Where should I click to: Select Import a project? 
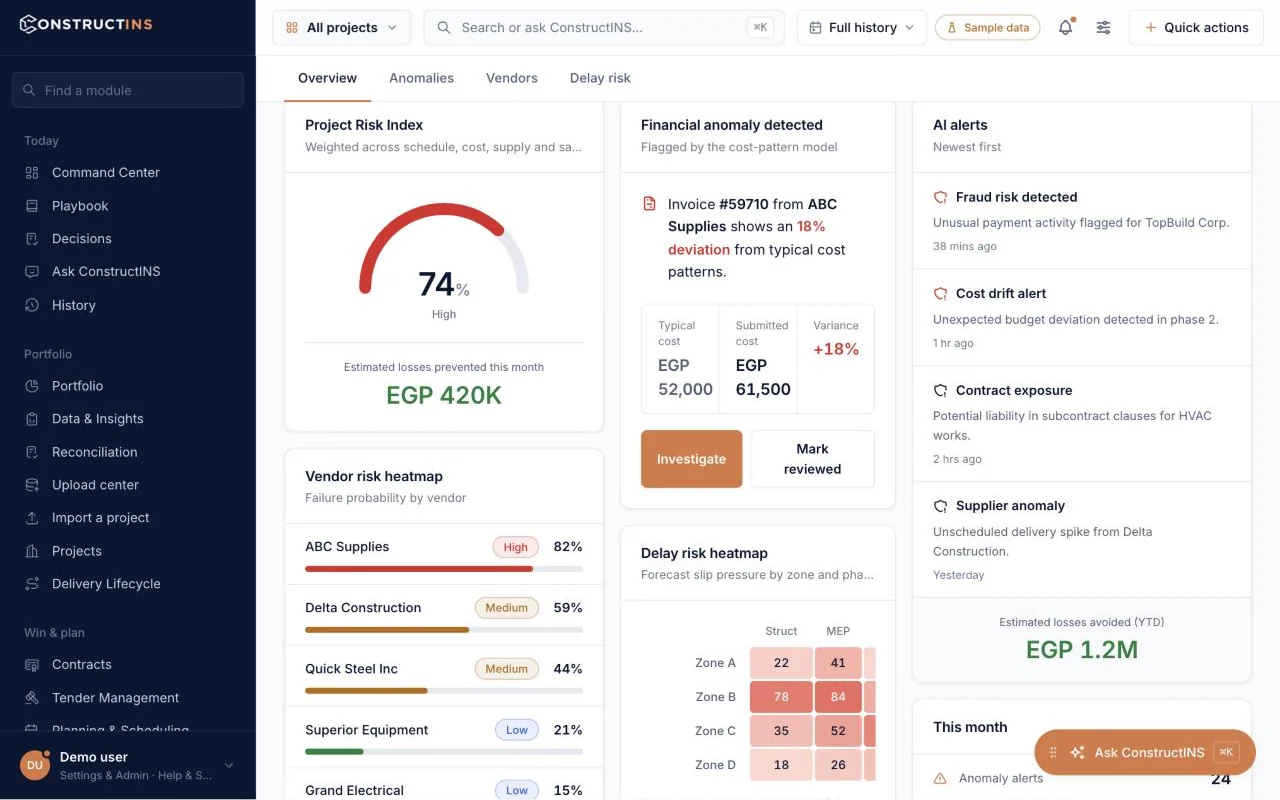127,517
